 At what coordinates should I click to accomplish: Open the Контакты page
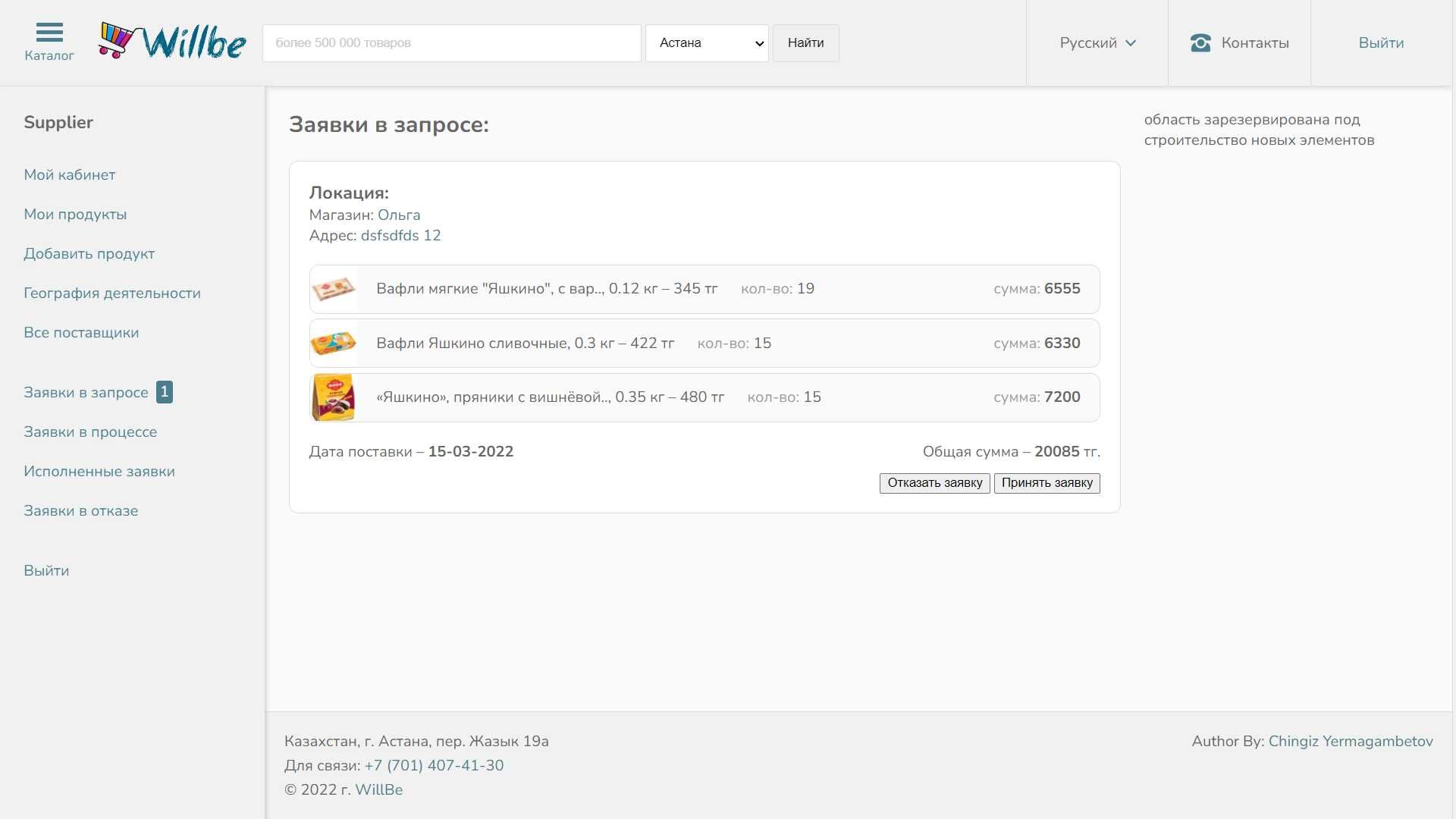[1254, 43]
